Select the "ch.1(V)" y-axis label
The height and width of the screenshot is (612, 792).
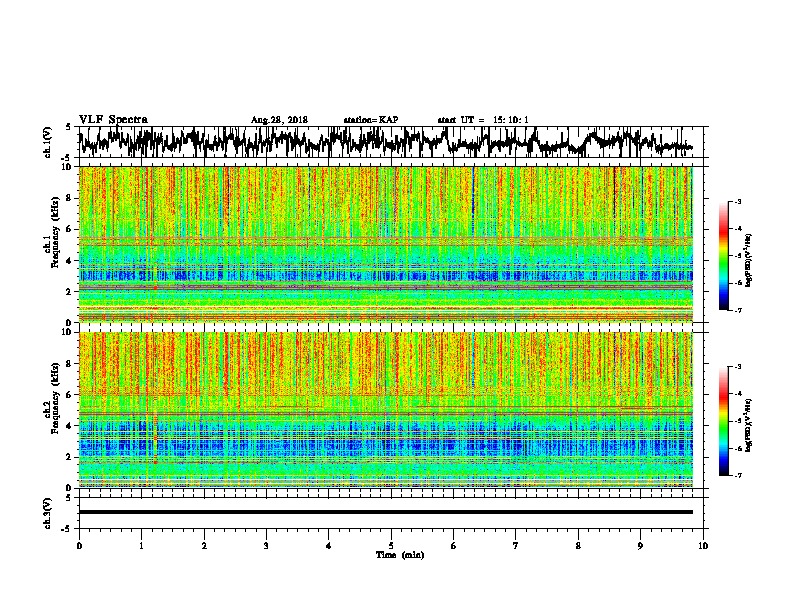(x=48, y=142)
